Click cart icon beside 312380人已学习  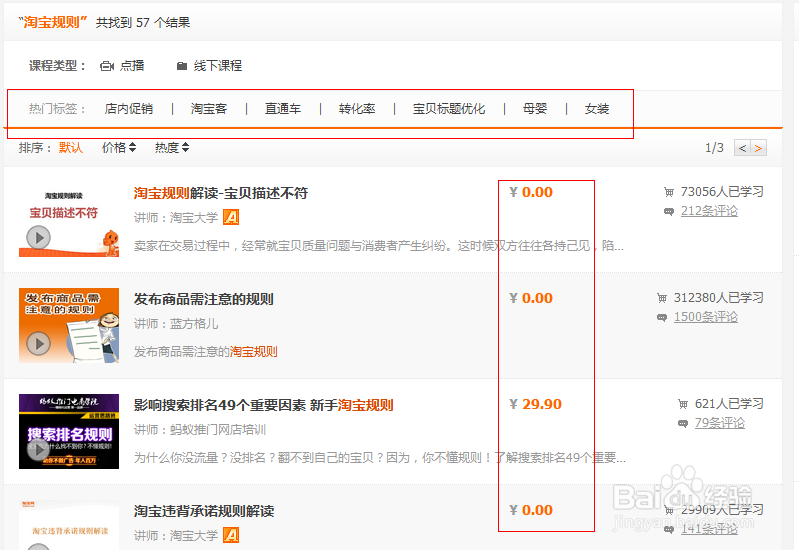661,298
